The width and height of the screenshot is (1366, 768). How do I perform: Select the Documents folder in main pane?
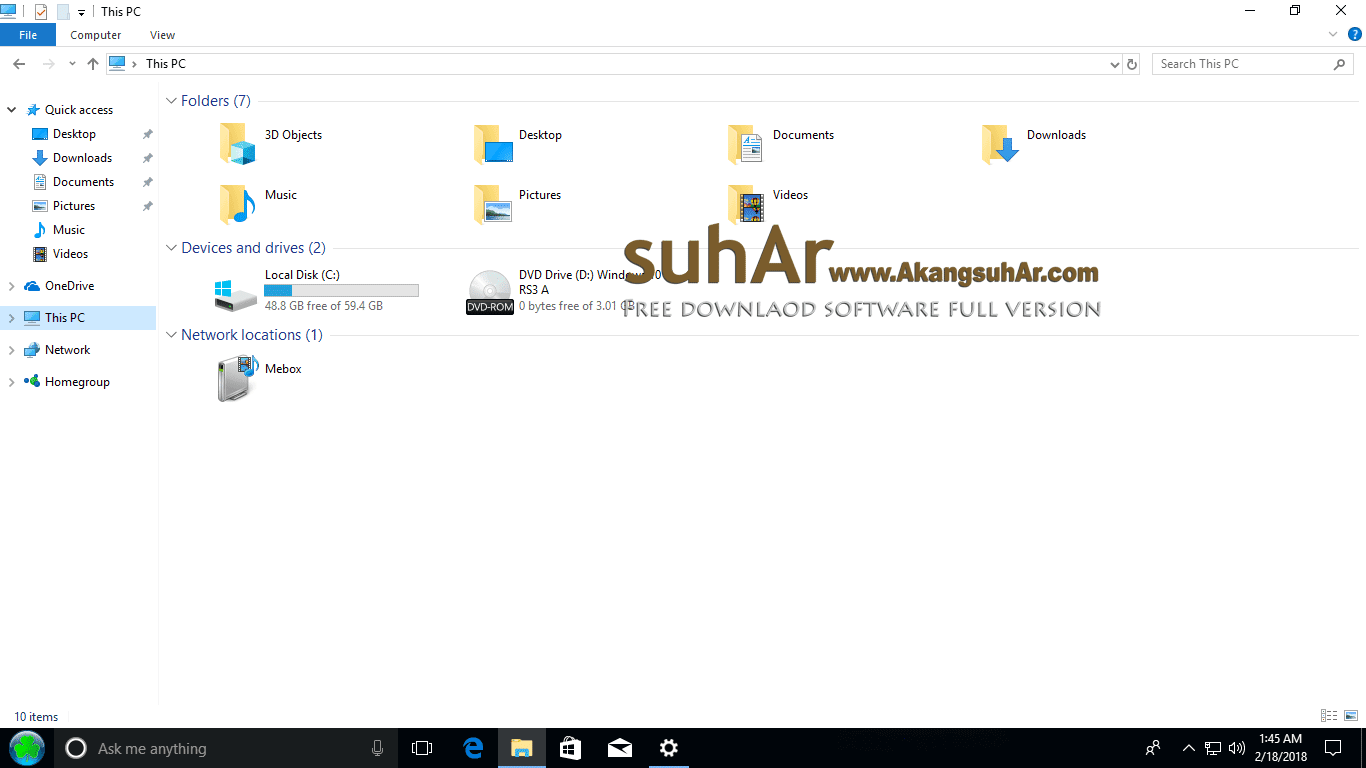pyautogui.click(x=782, y=144)
